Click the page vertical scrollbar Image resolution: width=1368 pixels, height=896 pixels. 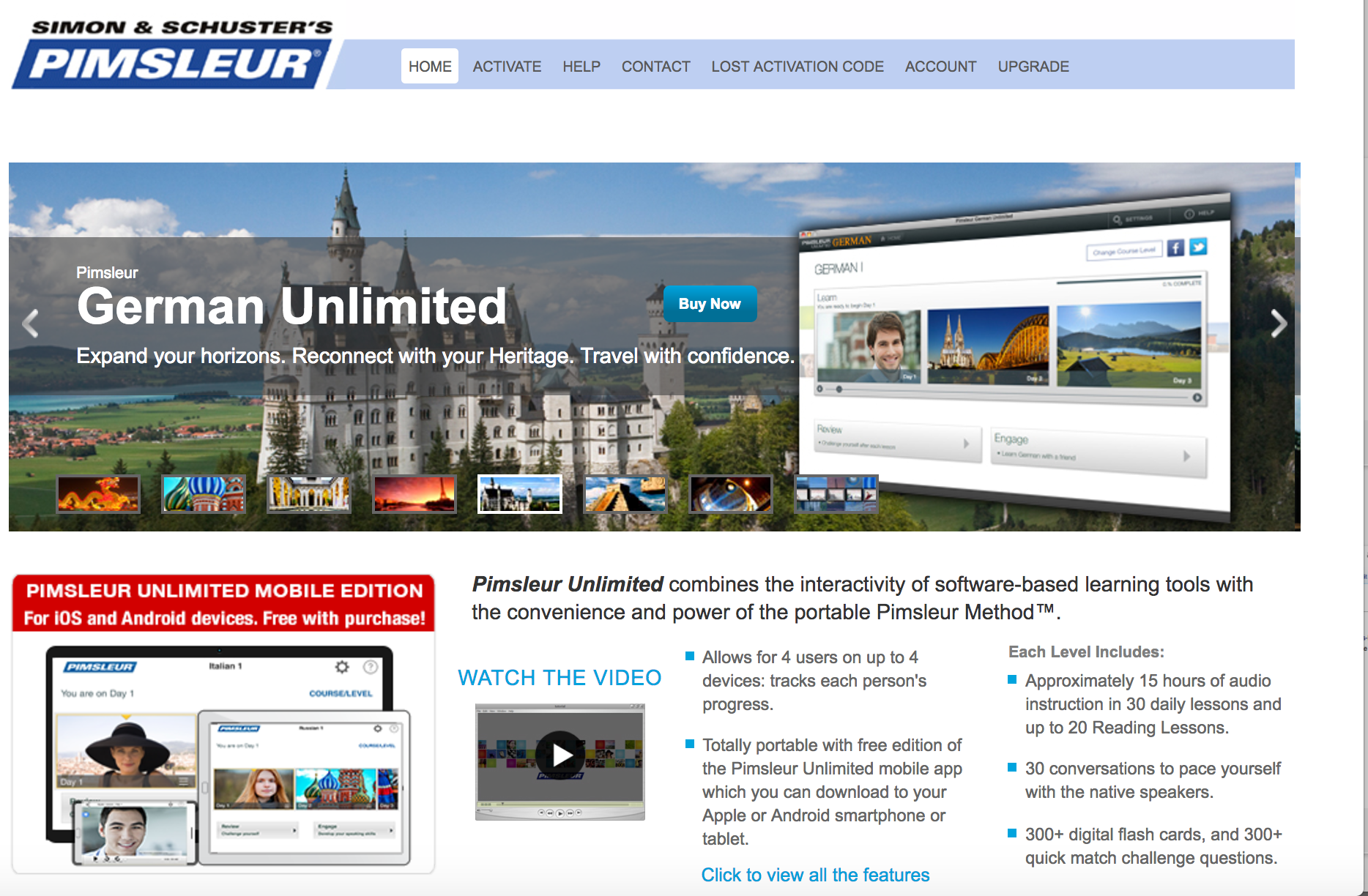[x=1365, y=448]
